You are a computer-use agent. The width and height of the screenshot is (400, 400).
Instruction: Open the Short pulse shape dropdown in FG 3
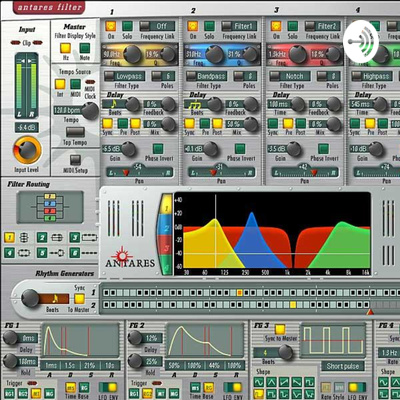point(342,366)
